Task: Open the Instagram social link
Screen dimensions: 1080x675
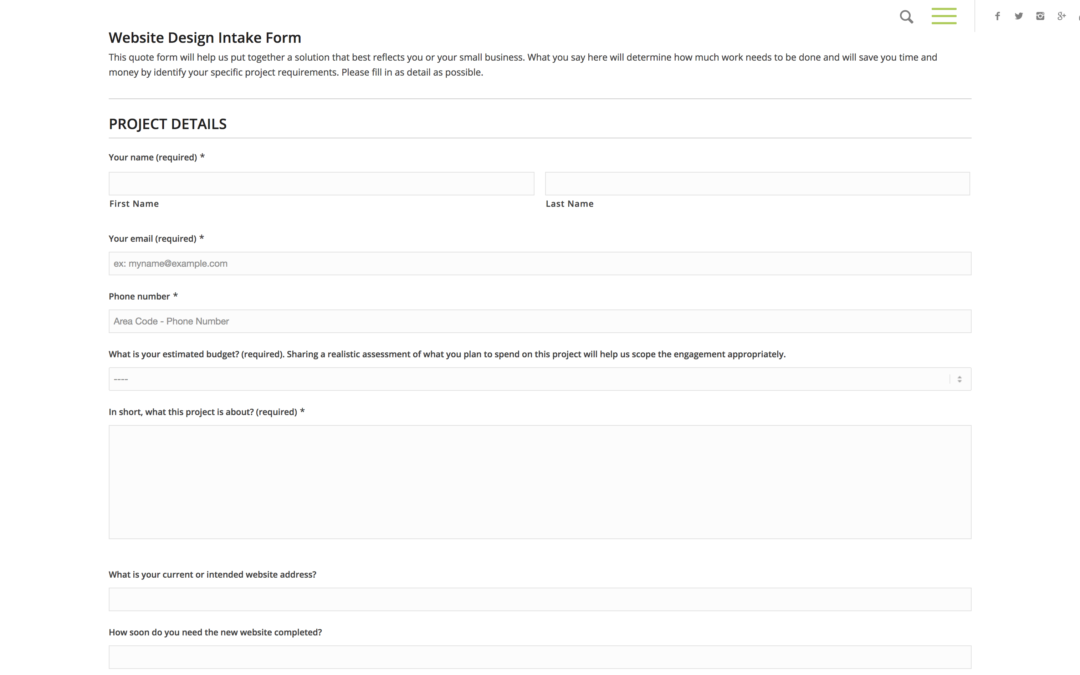Action: 1040,16
